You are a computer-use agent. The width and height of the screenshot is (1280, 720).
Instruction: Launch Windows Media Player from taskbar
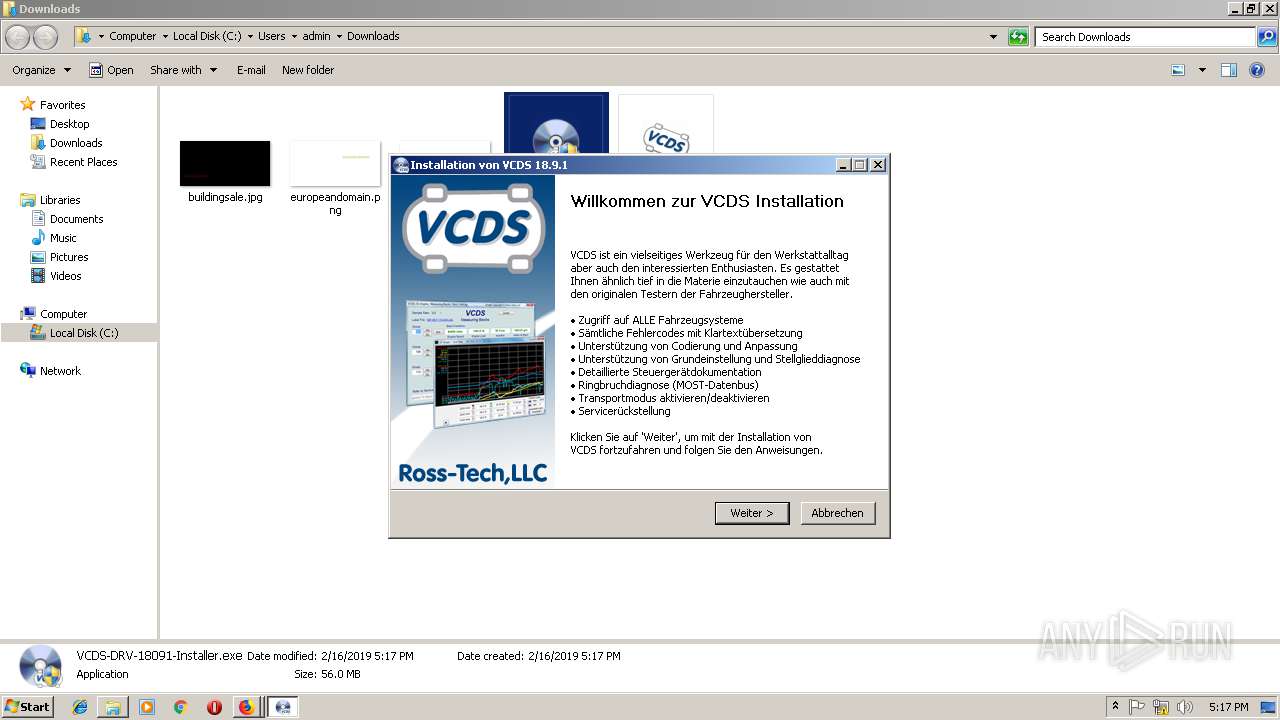tap(147, 707)
